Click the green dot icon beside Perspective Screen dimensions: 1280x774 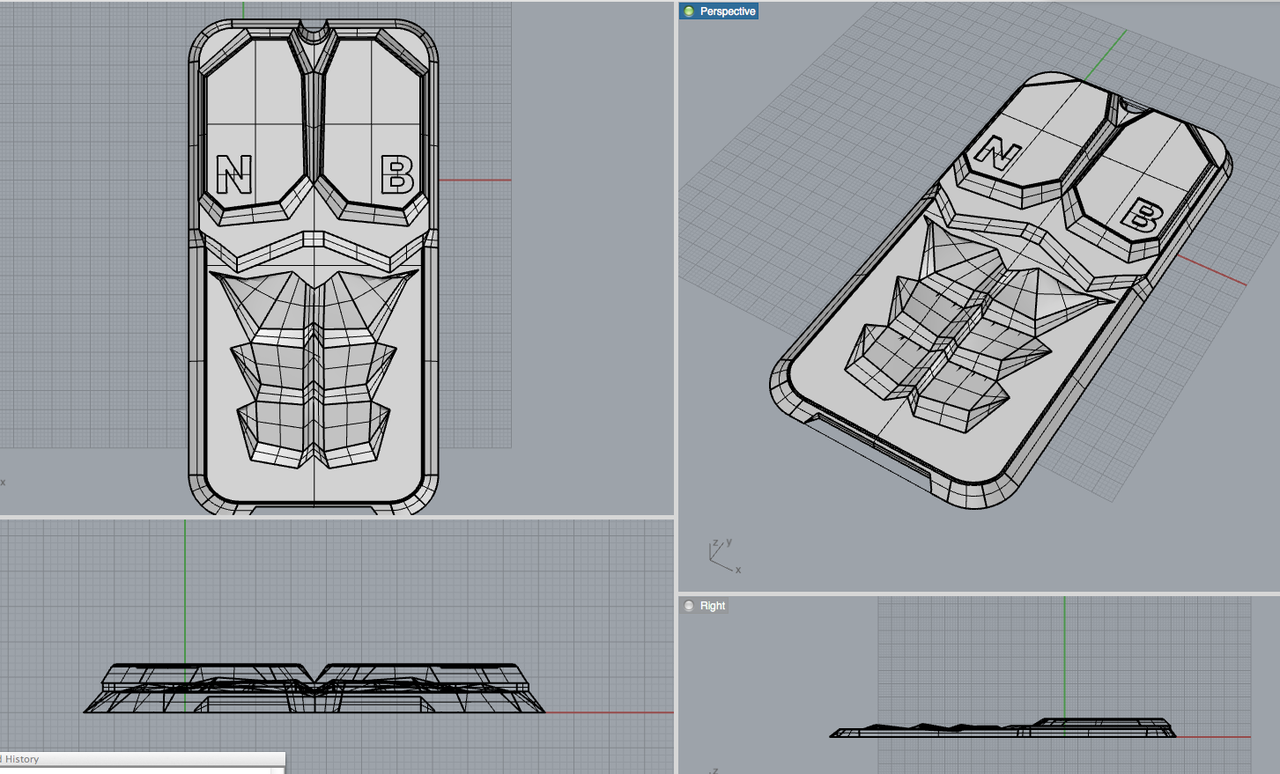pyautogui.click(x=688, y=11)
